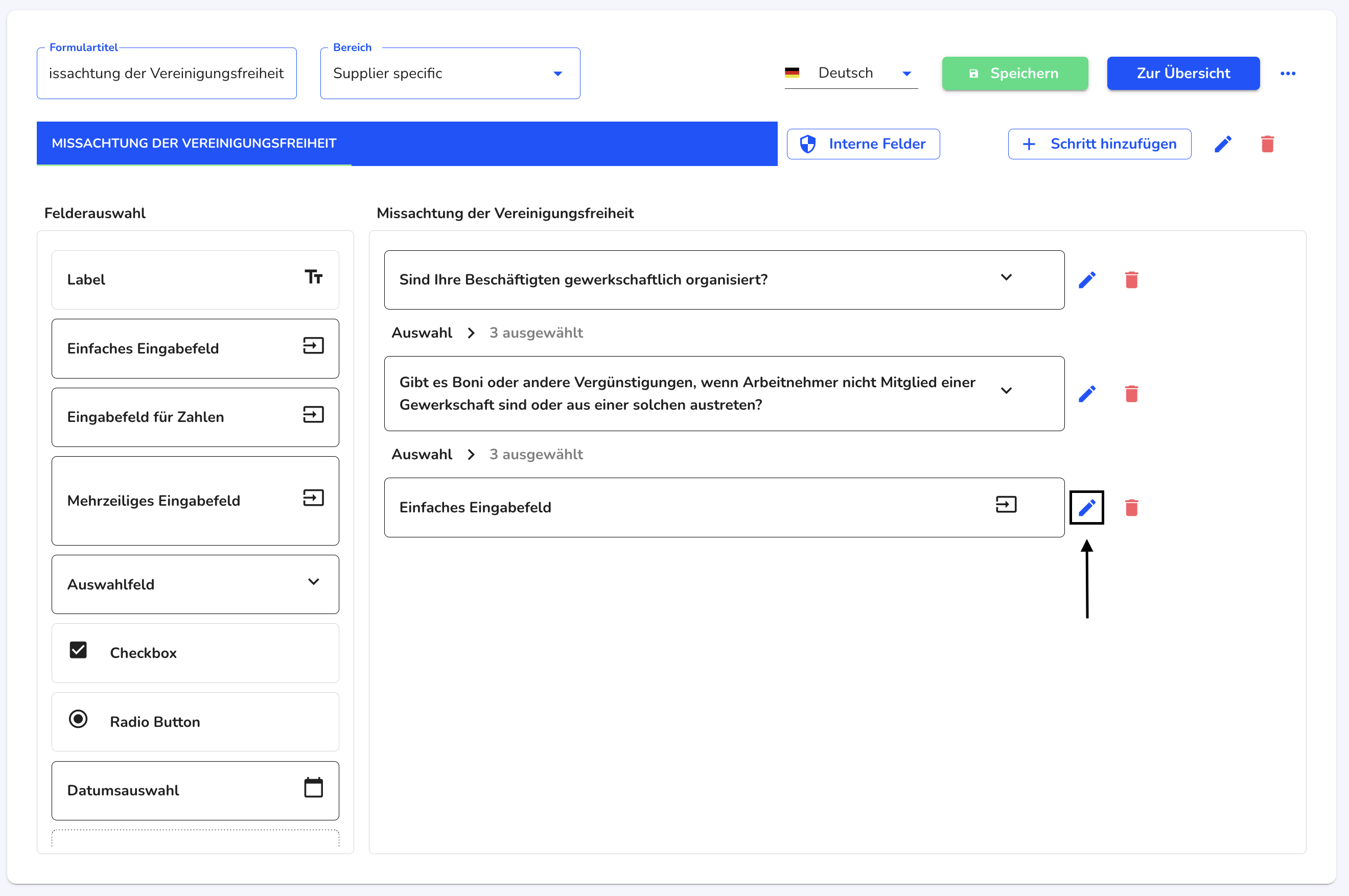The width and height of the screenshot is (1349, 896).
Task: Click Schritt hinzufügen button
Action: pos(1100,144)
